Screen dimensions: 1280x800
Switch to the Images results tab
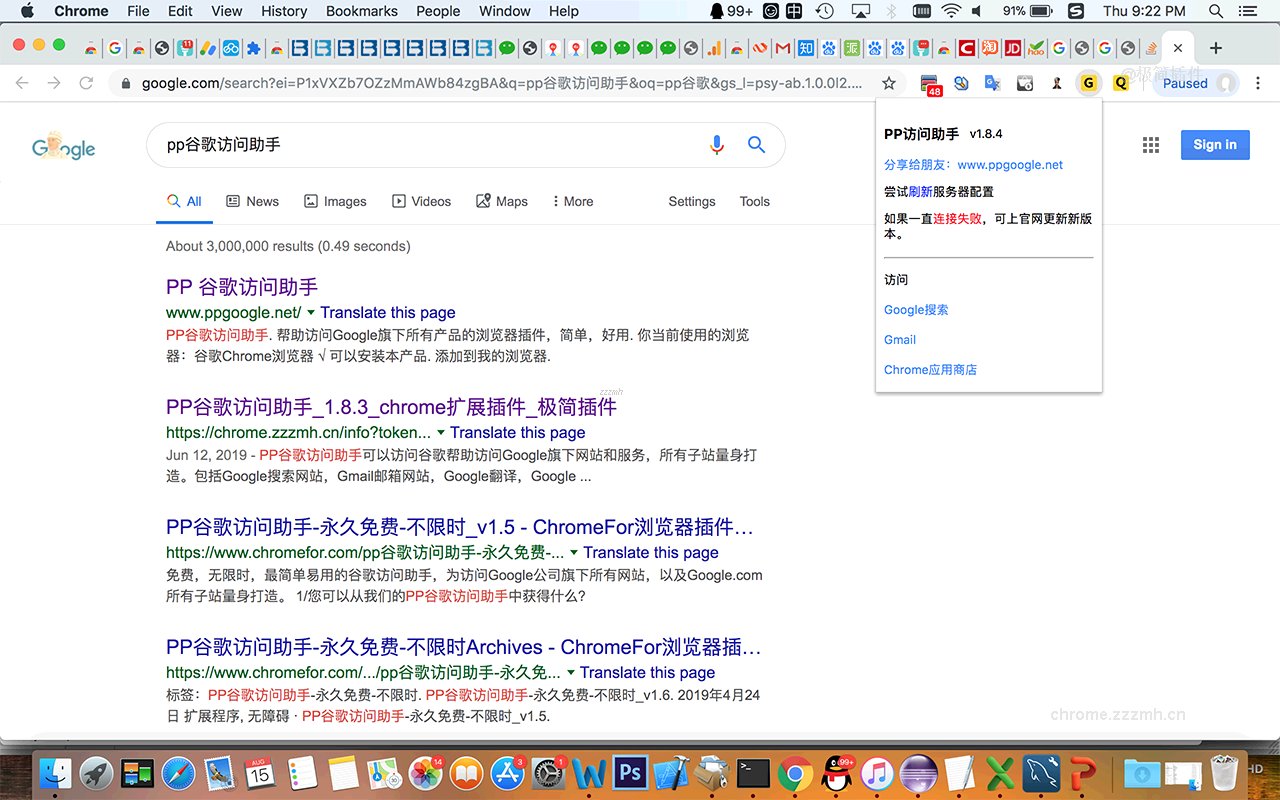[x=335, y=201]
